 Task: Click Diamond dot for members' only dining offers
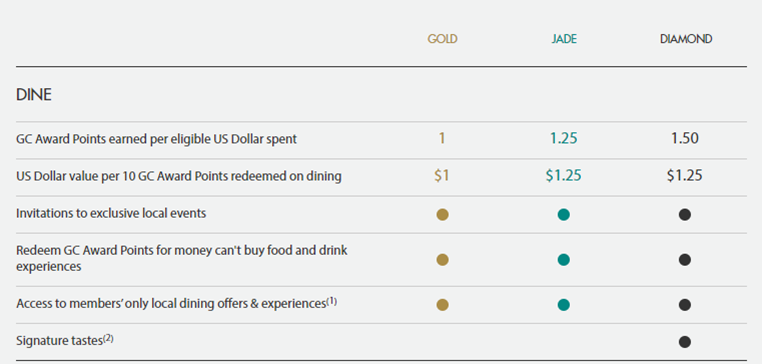(685, 305)
